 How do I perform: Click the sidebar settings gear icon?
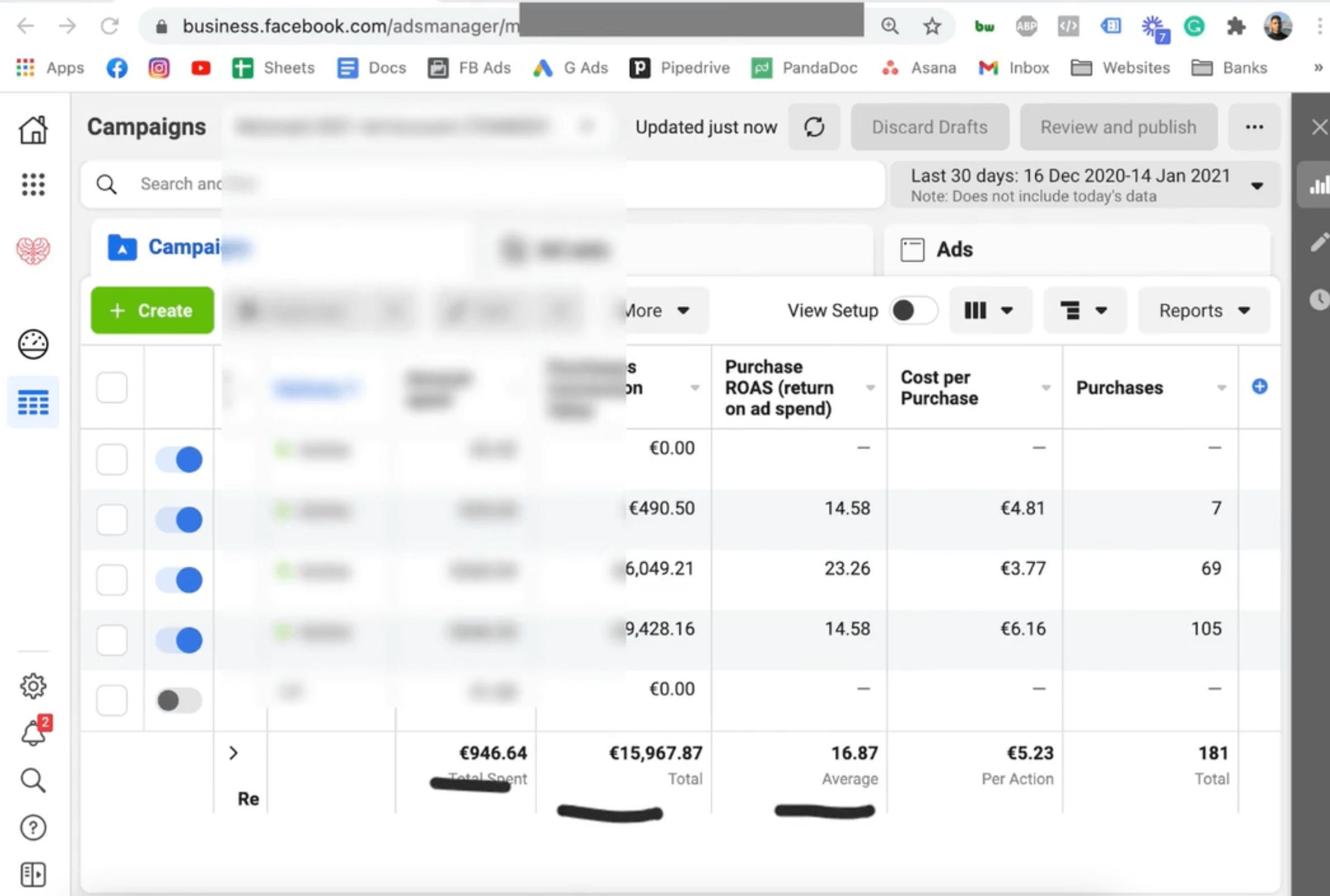click(33, 686)
